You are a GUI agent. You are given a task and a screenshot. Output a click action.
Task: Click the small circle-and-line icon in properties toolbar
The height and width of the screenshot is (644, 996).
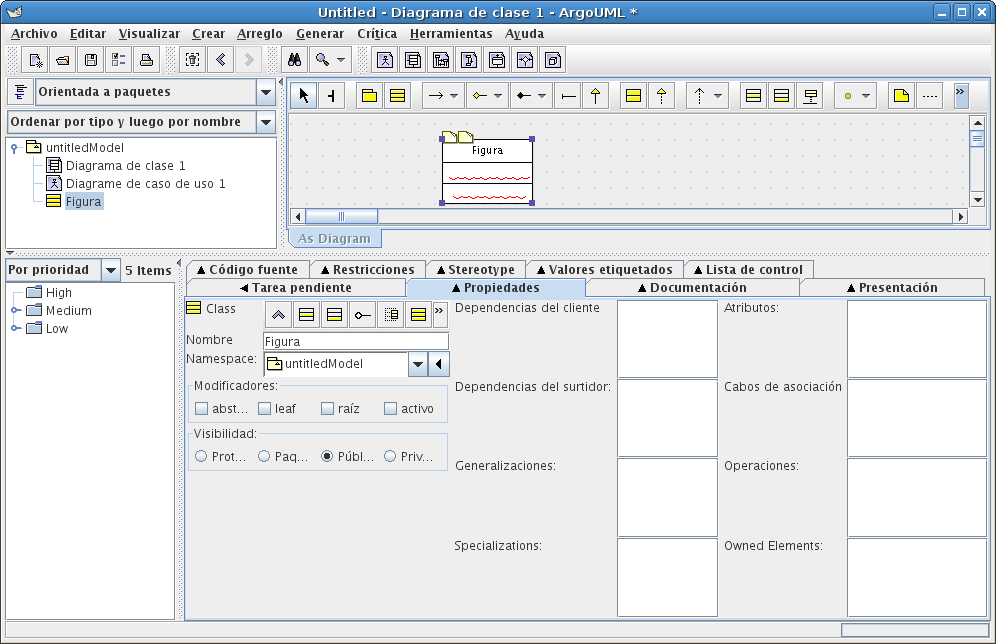(362, 314)
